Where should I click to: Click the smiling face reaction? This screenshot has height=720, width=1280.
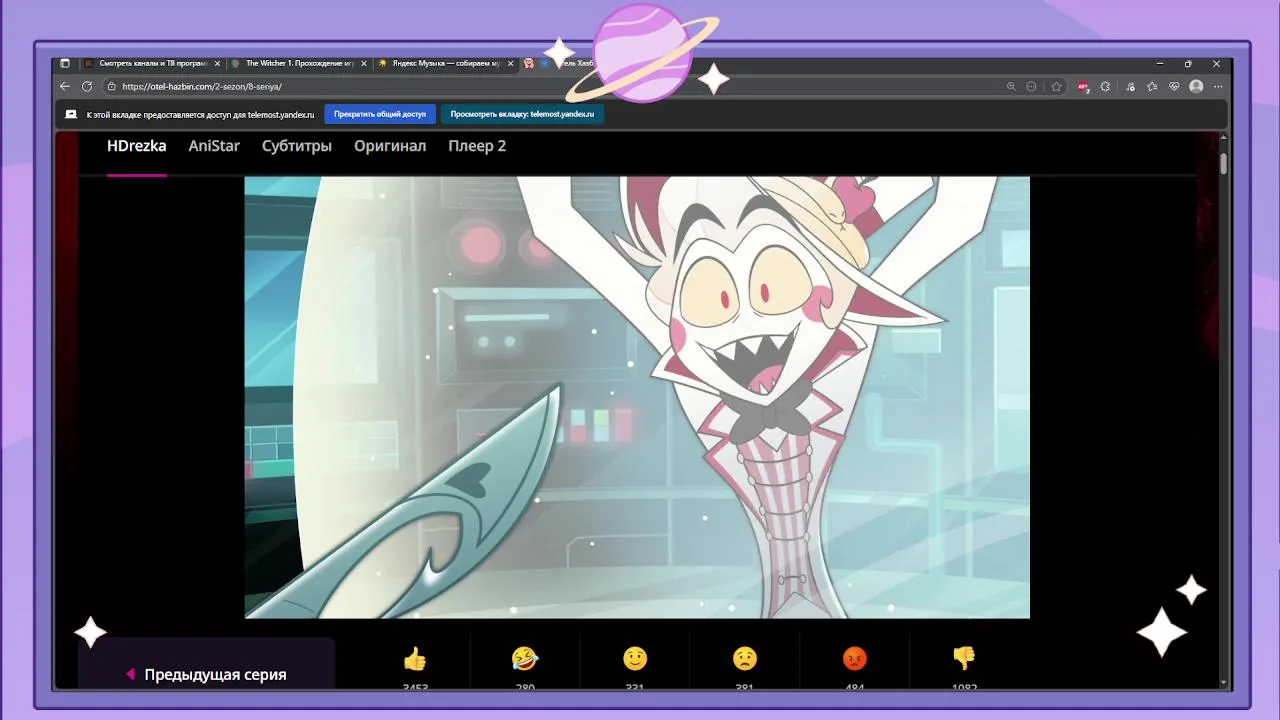[635, 658]
